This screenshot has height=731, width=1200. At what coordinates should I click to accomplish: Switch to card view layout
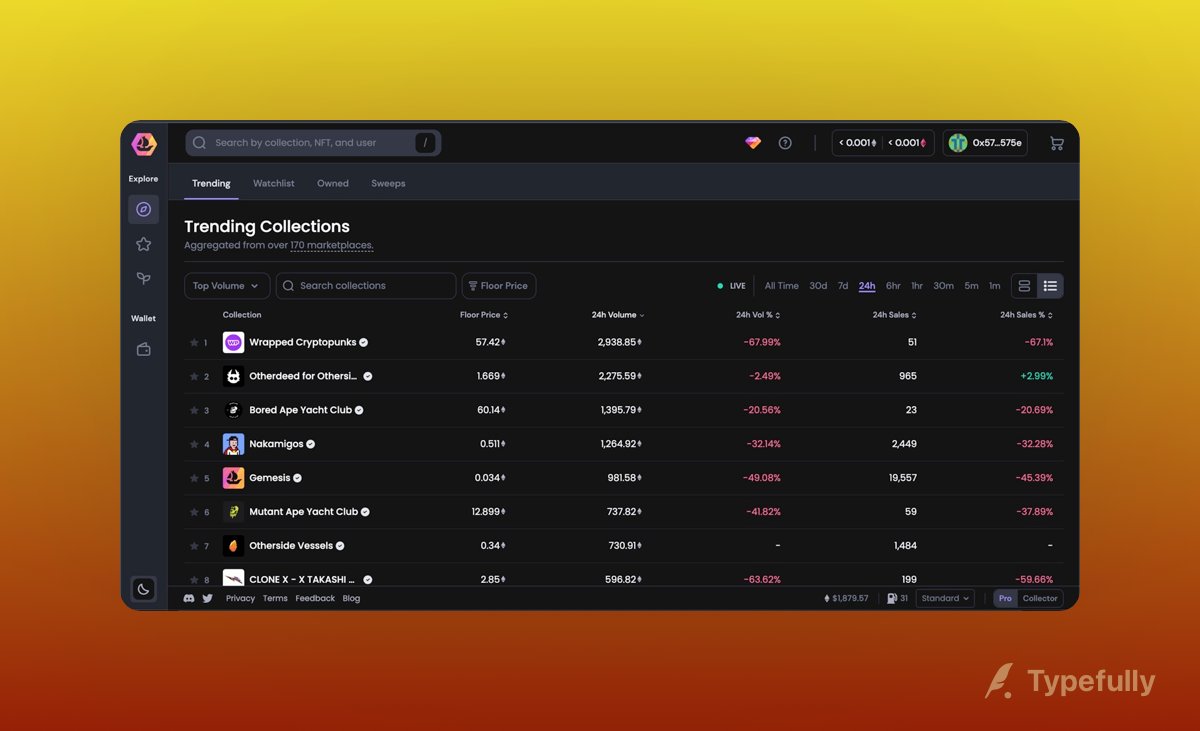[1024, 286]
